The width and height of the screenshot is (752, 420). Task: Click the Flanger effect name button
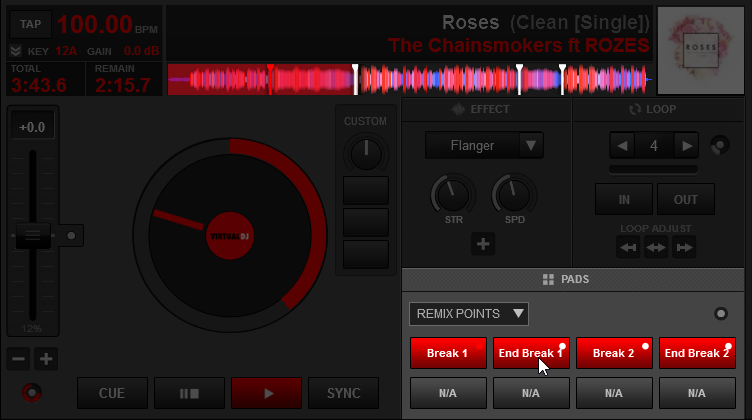point(472,145)
